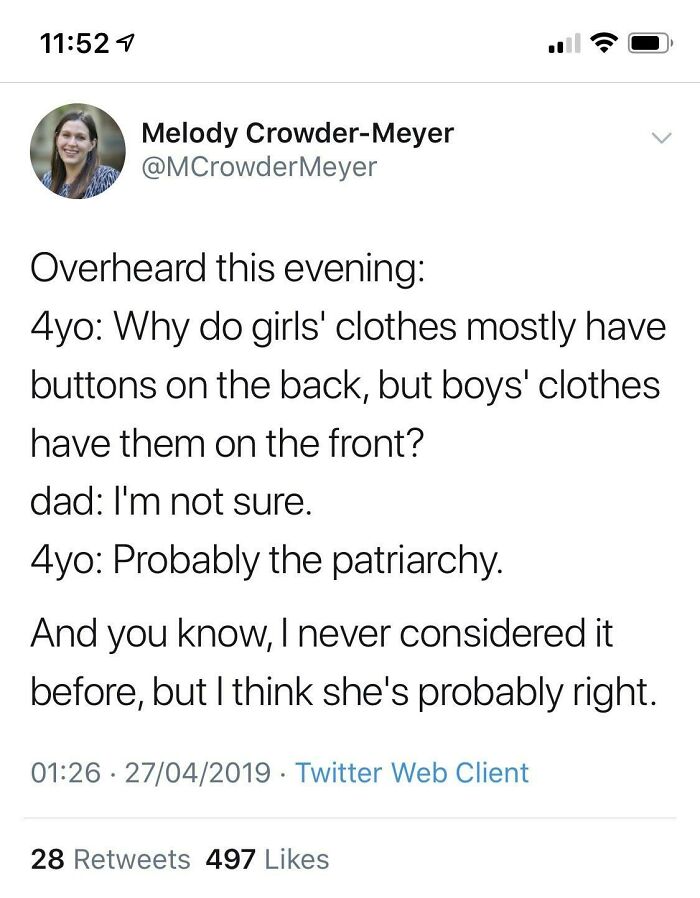Image resolution: width=700 pixels, height=898 pixels.
Task: Tap the Wi-Fi status icon
Action: (605, 43)
